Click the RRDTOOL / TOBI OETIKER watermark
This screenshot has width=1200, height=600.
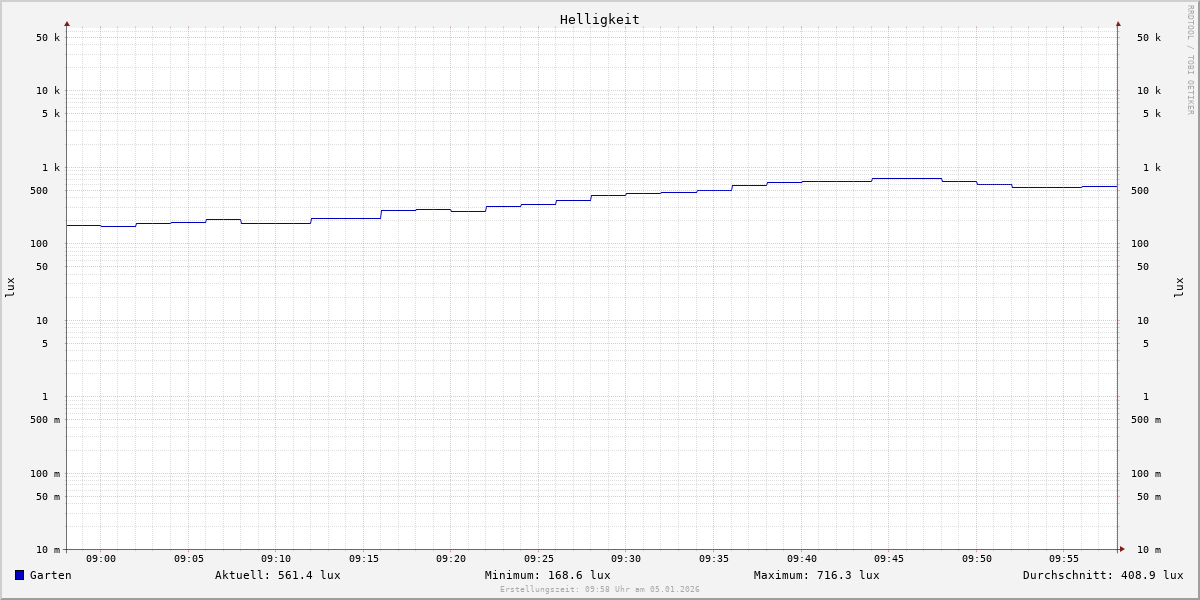coord(1190,60)
